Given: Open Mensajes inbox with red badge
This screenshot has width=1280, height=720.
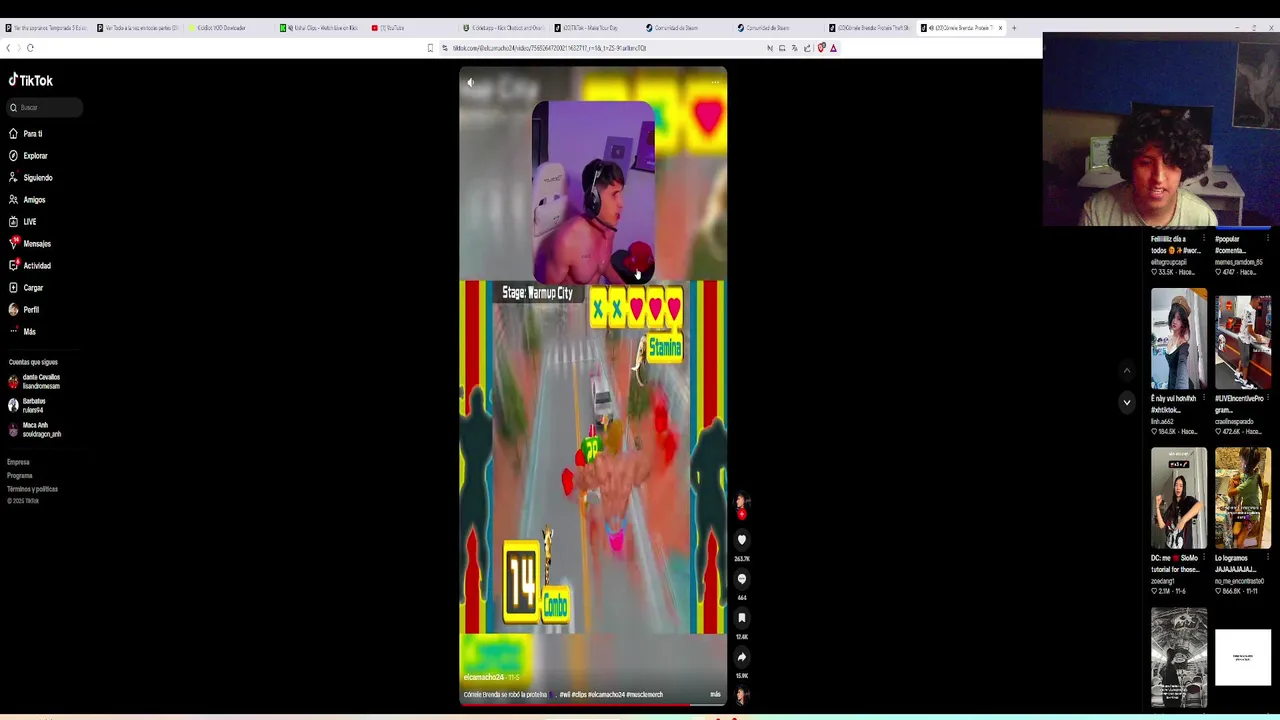Looking at the screenshot, I should [30, 244].
